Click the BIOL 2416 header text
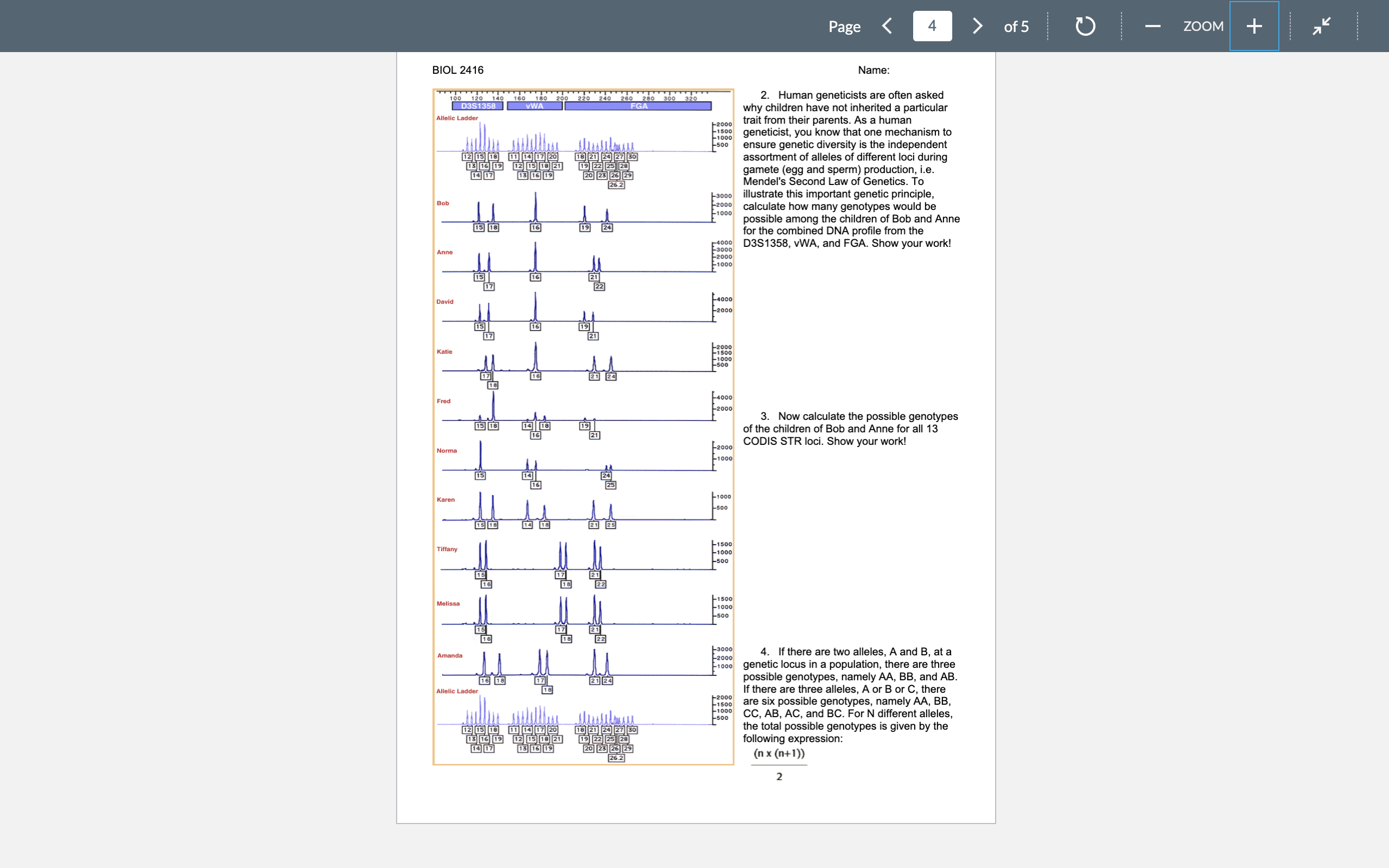Image resolution: width=1389 pixels, height=868 pixels. pyautogui.click(x=457, y=70)
